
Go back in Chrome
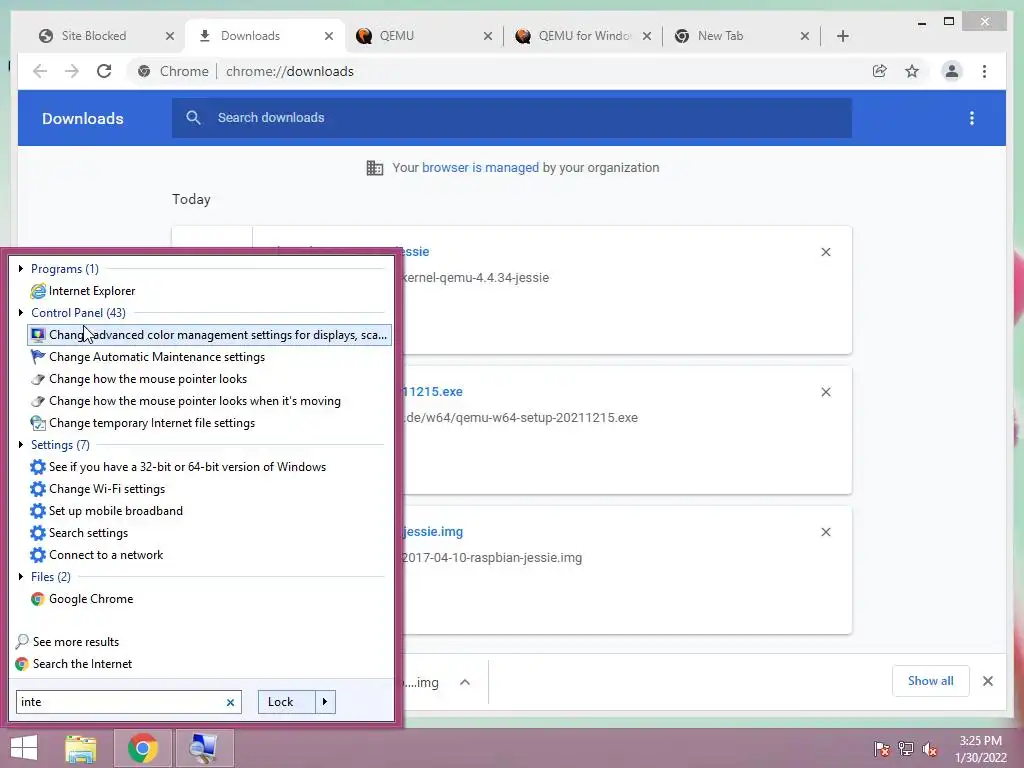click(x=40, y=71)
